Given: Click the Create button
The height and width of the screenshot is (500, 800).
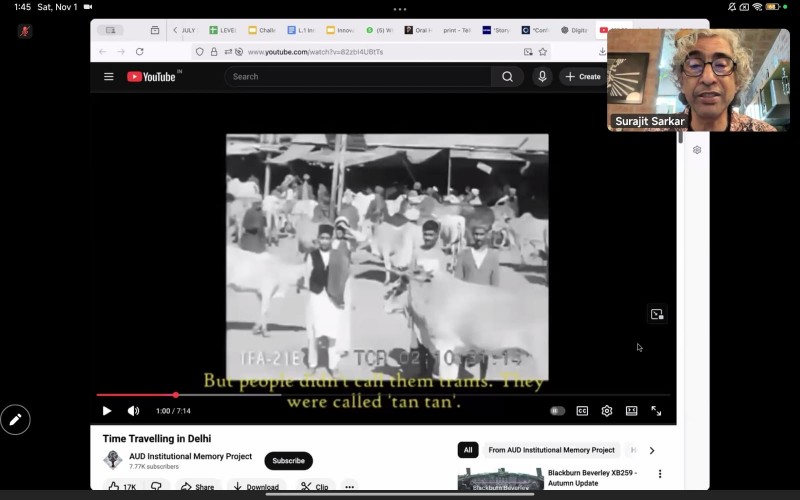Looking at the screenshot, I should [582, 77].
